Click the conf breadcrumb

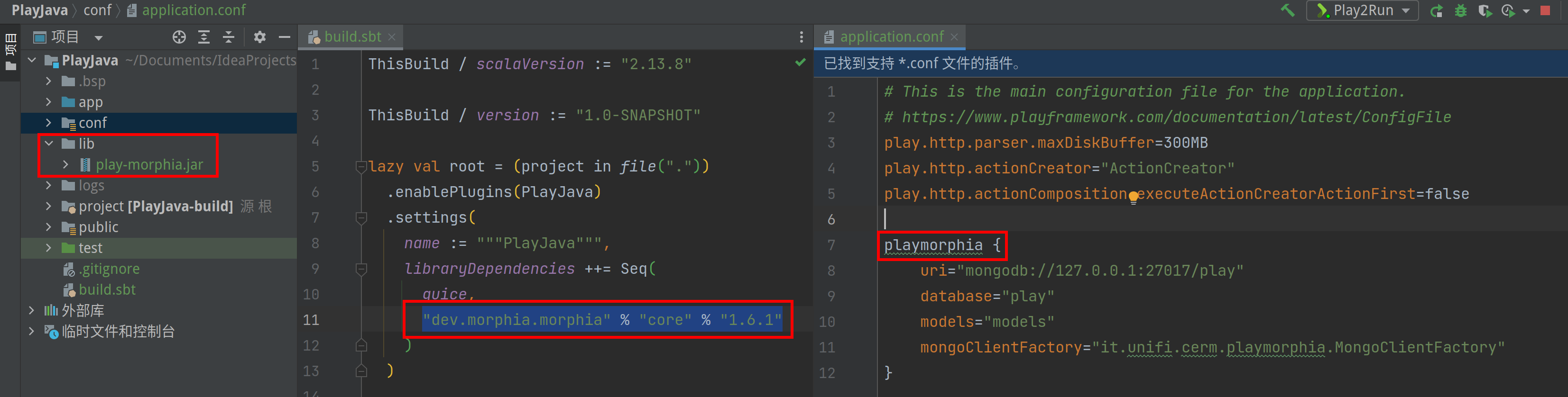(x=97, y=10)
